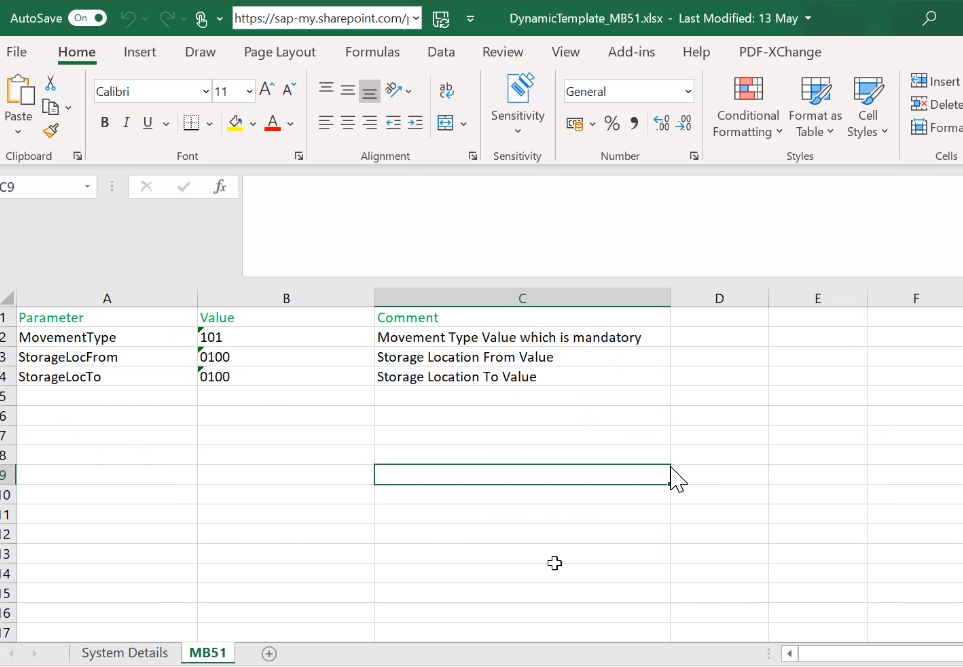Open the font size 11 dropdown
The width and height of the screenshot is (963, 667).
[x=249, y=92]
